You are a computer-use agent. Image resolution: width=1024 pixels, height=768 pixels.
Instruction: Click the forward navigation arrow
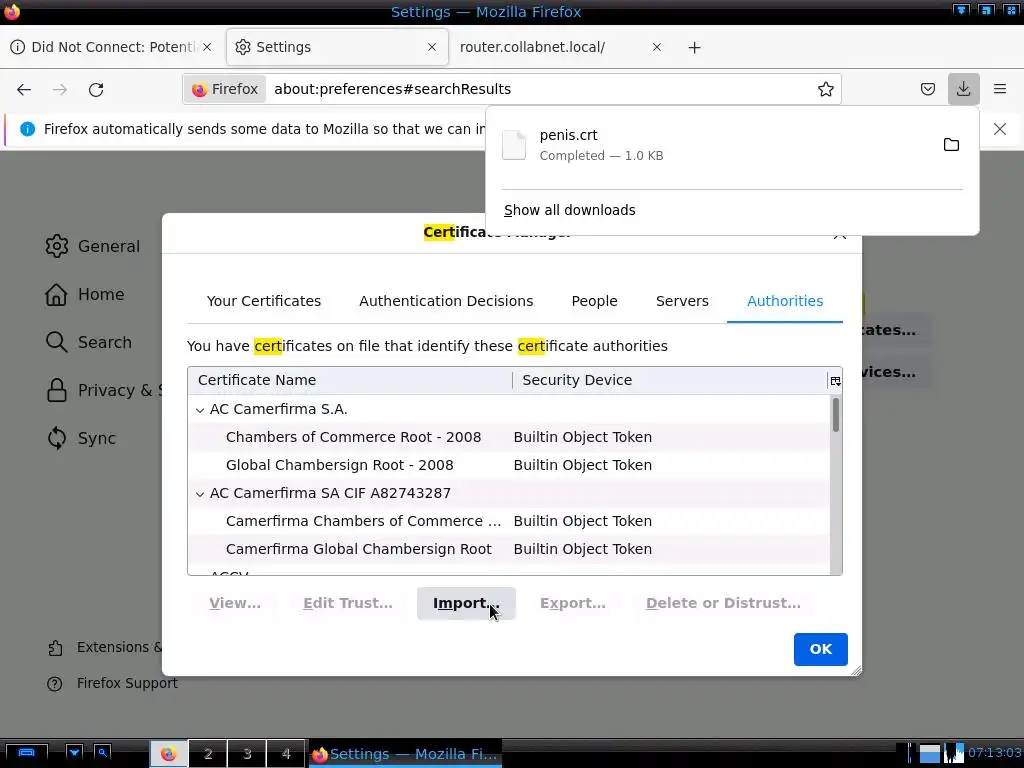click(x=59, y=89)
